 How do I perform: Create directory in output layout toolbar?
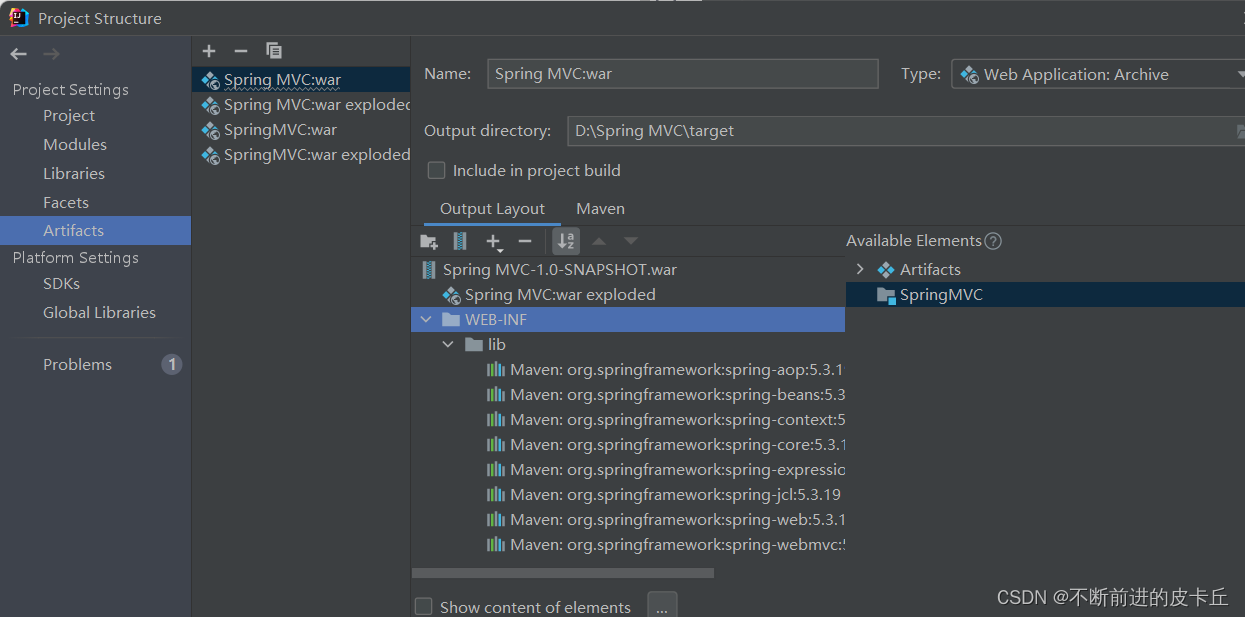coord(429,241)
